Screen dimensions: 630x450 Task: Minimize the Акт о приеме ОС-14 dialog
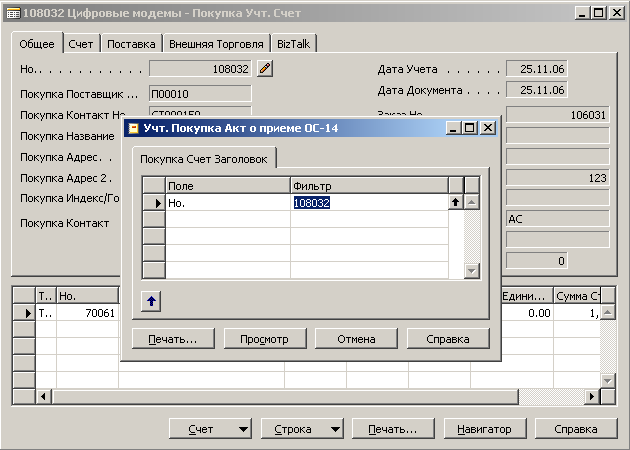(453, 128)
